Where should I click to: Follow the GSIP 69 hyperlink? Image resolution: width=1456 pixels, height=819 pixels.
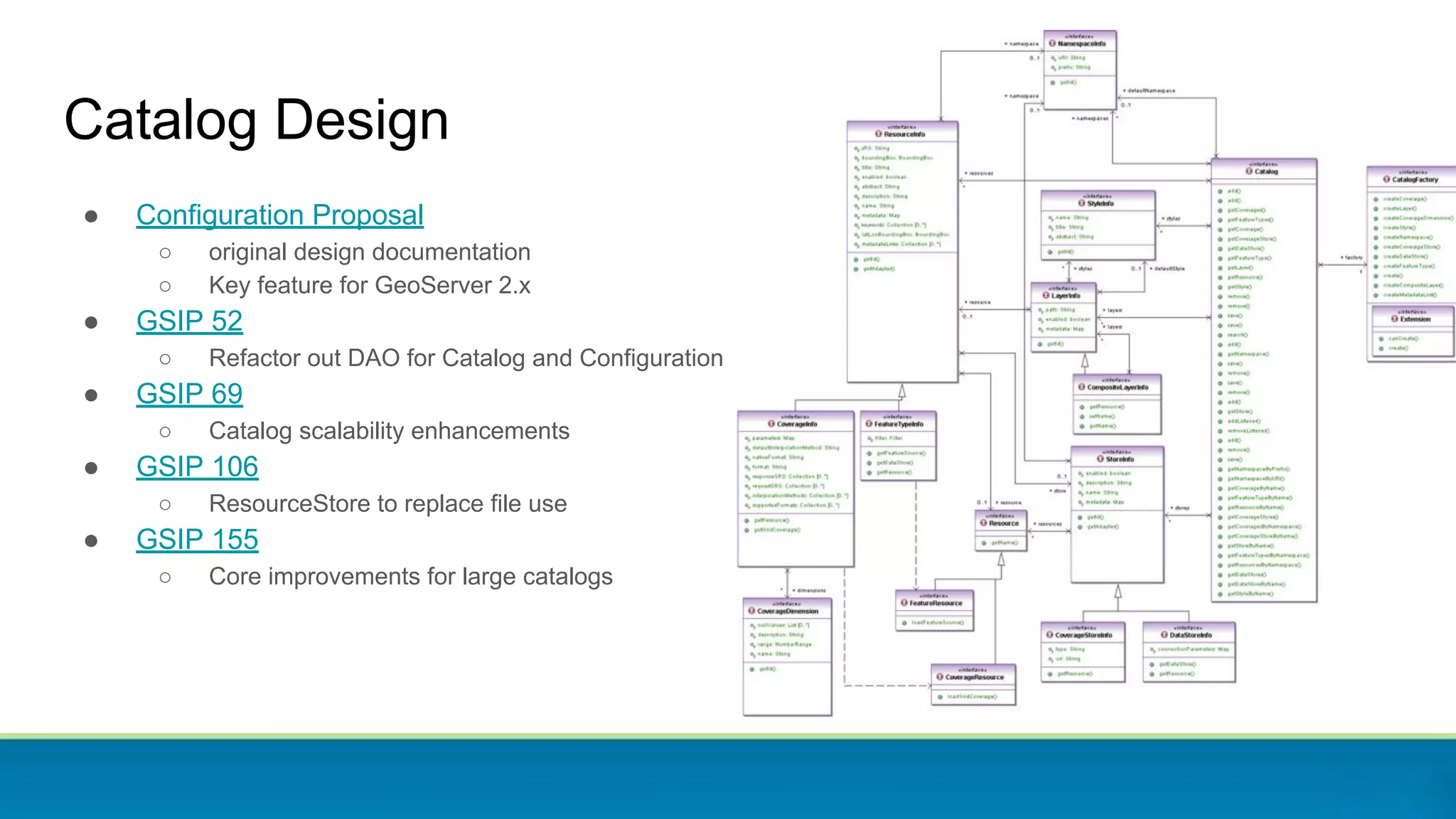189,394
